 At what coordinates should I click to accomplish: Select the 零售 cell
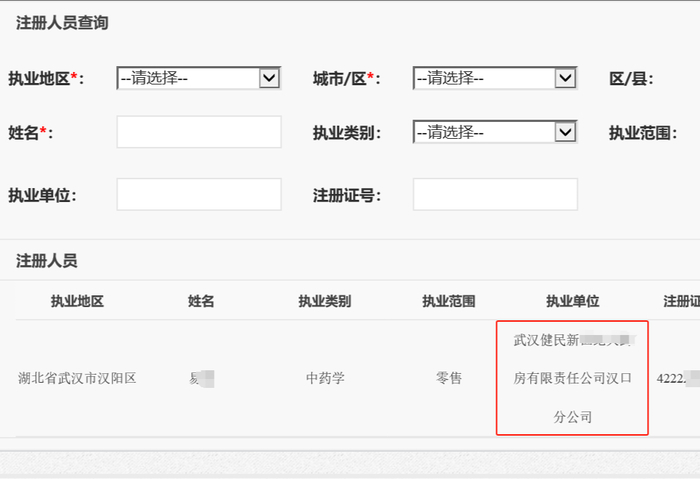(449, 379)
